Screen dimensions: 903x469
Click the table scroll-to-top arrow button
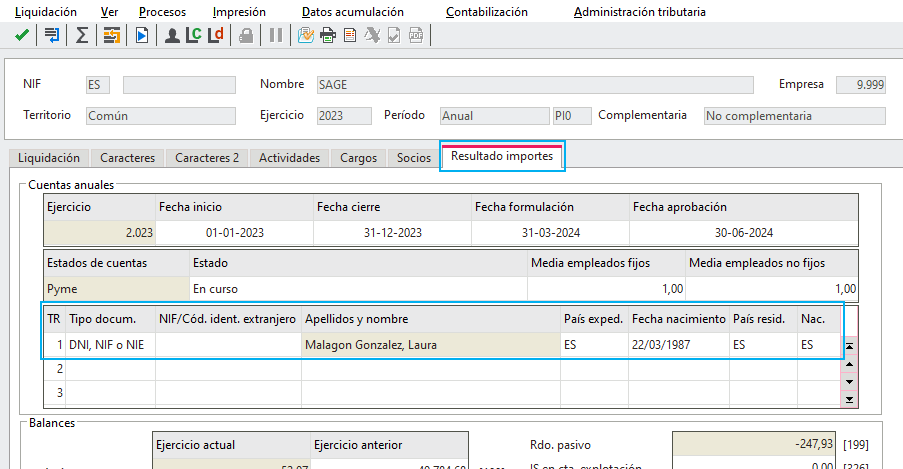849,346
